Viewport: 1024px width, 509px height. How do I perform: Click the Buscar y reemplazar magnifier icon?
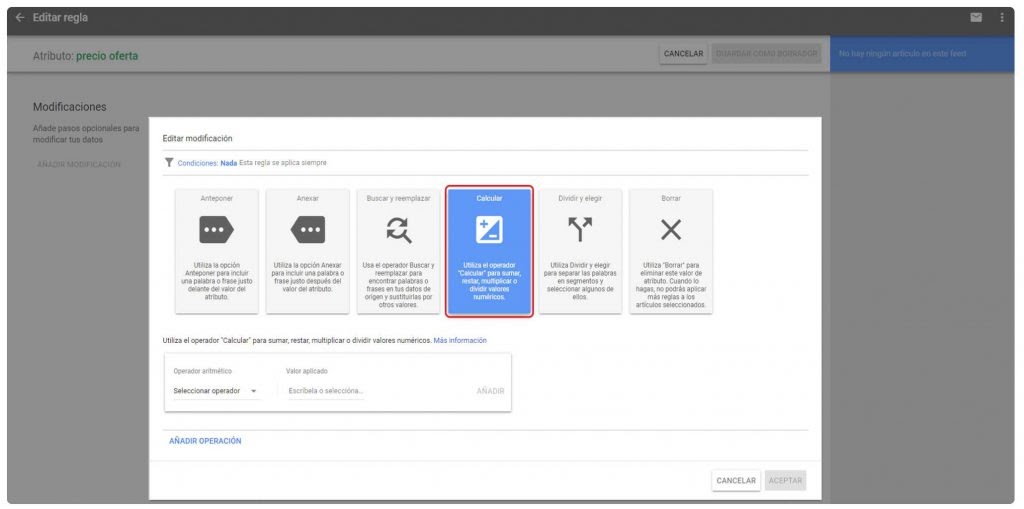coord(398,230)
